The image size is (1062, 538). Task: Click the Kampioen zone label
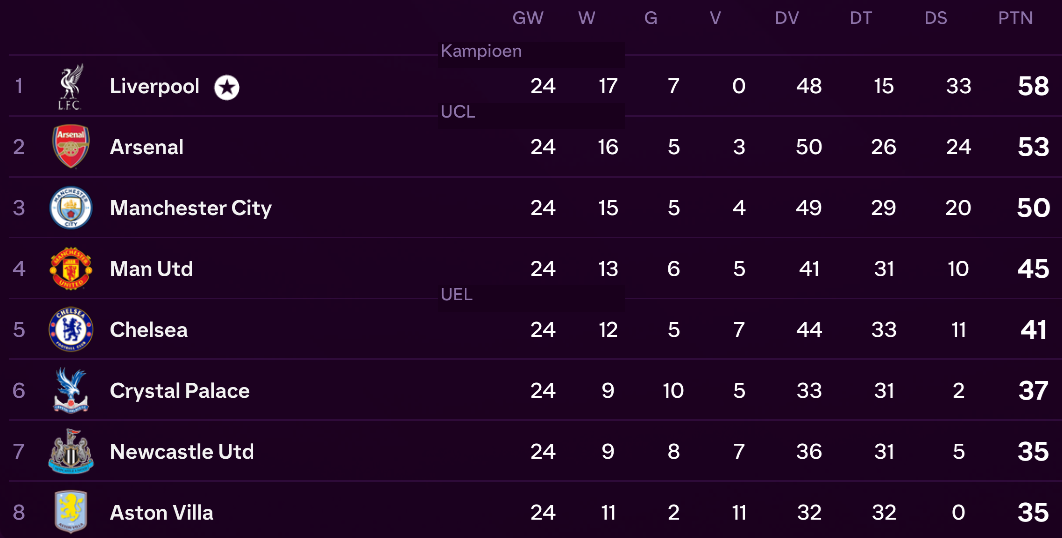coord(481,51)
